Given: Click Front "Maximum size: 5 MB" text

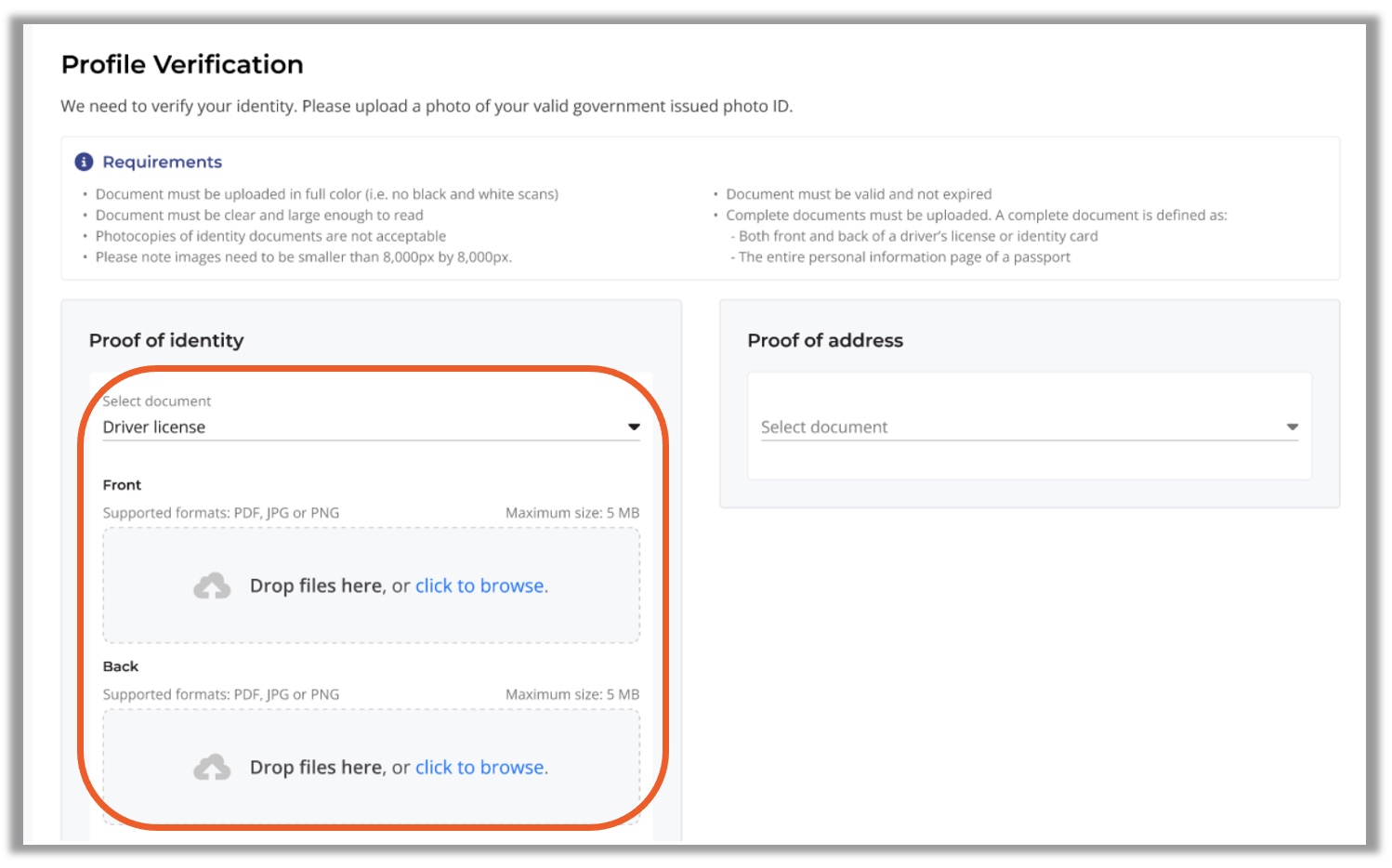Looking at the screenshot, I should tap(572, 513).
